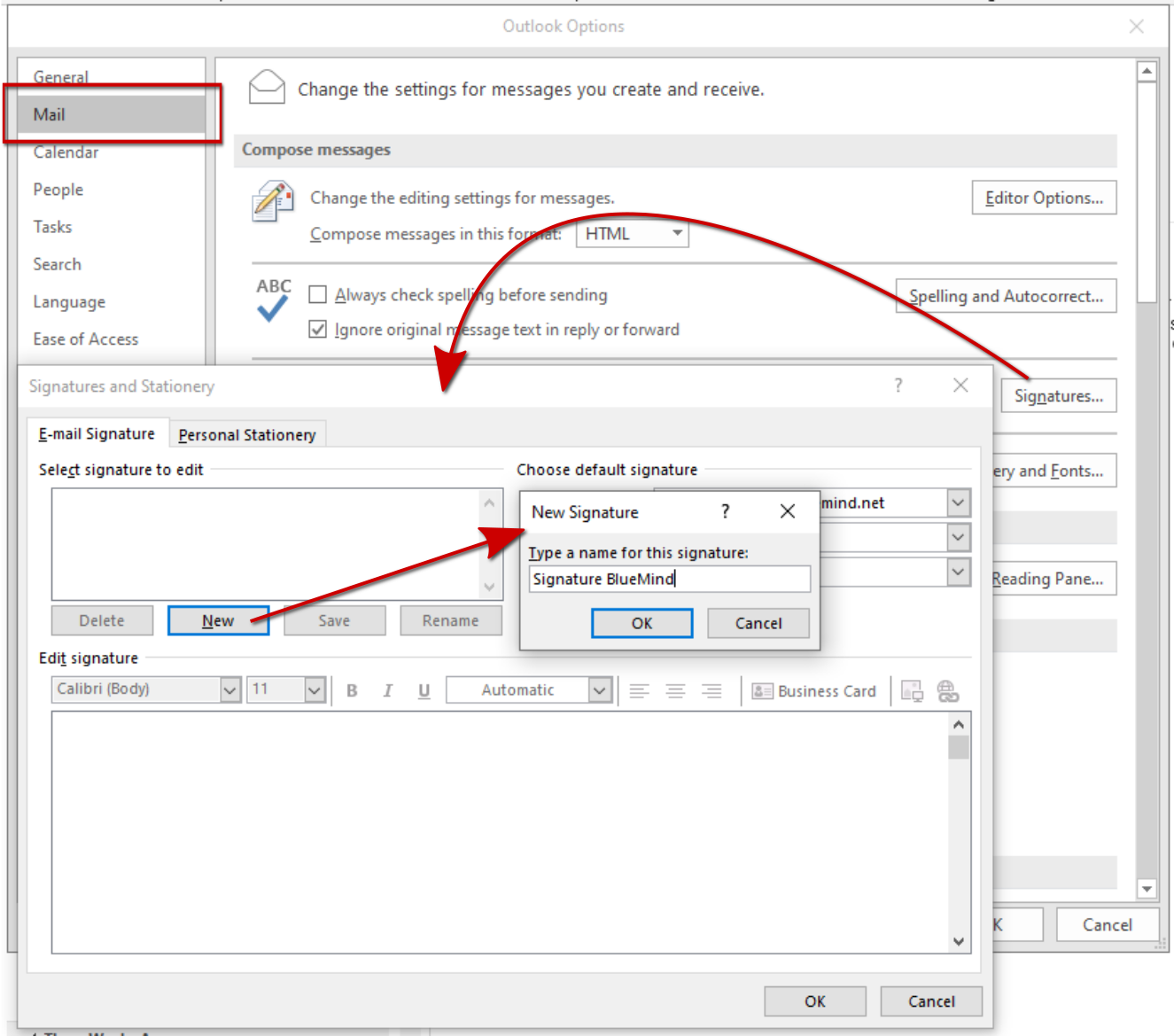Center the signature text
The height and width of the screenshot is (1036, 1174).
click(675, 690)
